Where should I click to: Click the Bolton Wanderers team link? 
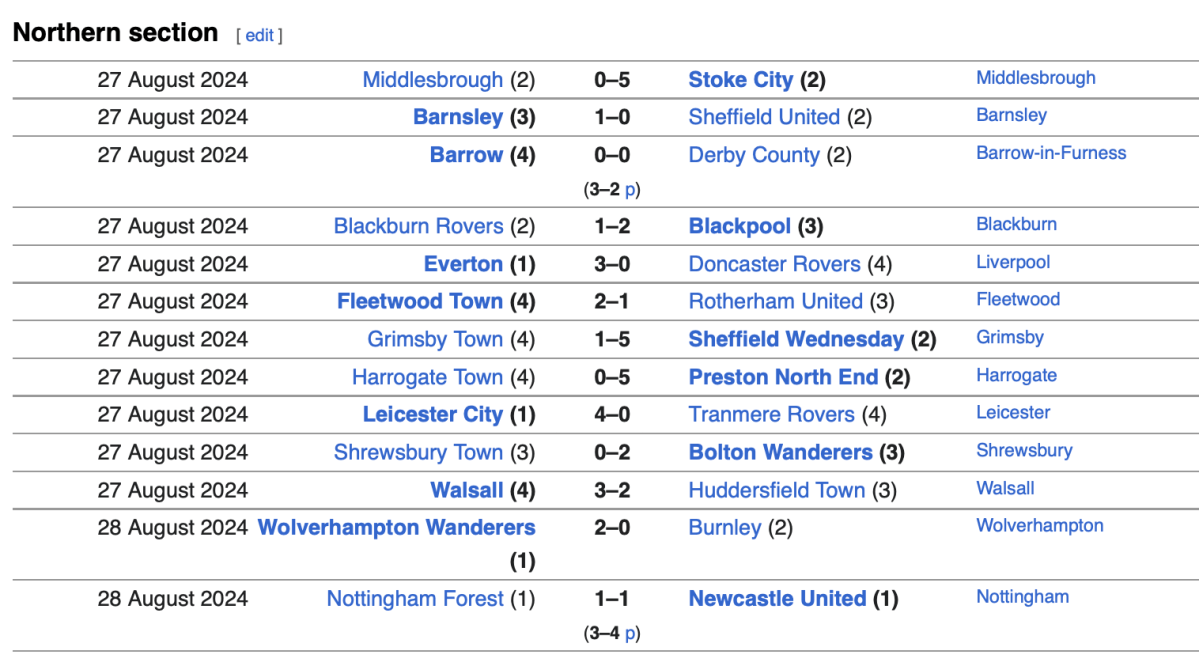780,452
